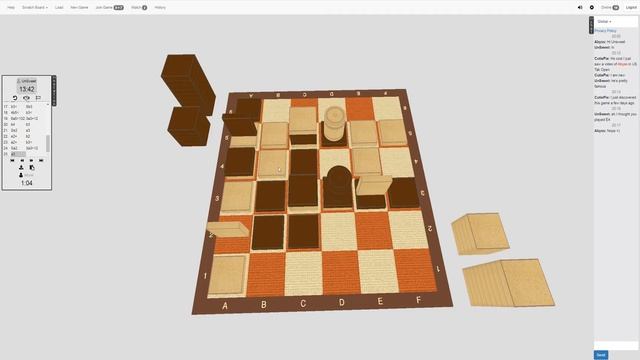Open the Help menu item
Image resolution: width=640 pixels, height=360 pixels.
11,7
